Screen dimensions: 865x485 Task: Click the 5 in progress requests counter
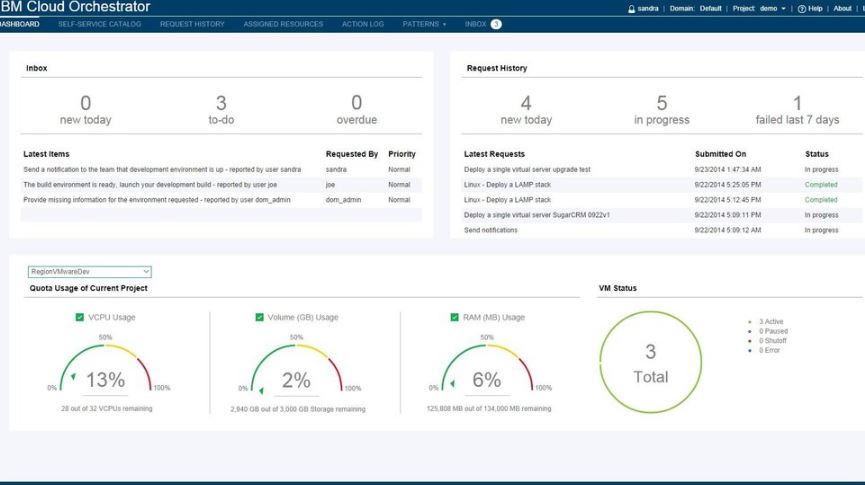tap(662, 110)
